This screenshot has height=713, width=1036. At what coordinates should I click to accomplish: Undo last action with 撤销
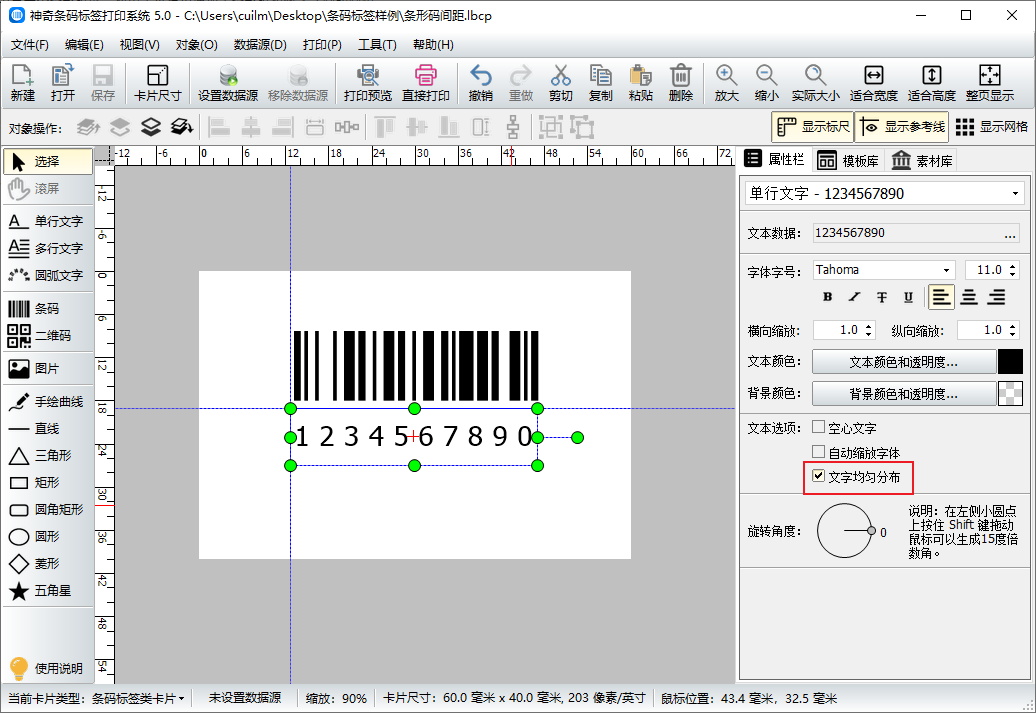(x=480, y=83)
